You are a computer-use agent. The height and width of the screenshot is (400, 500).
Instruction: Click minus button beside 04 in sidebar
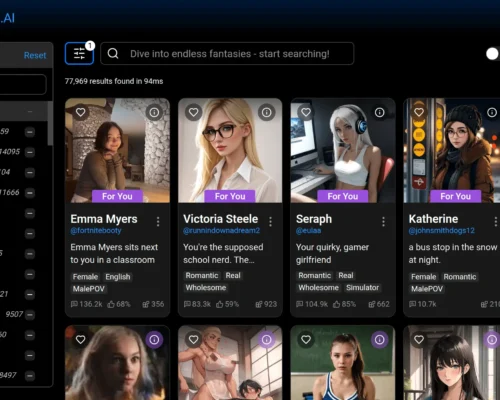30,173
